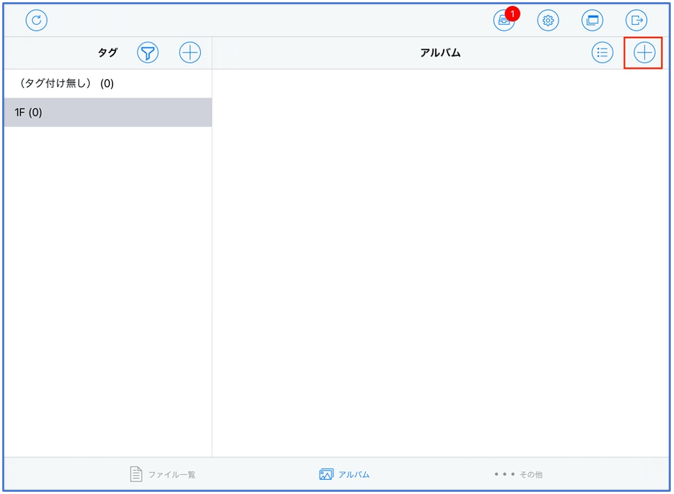Switch to the アルバム bottom tab
Image resolution: width=674 pixels, height=494 pixels.
344,474
